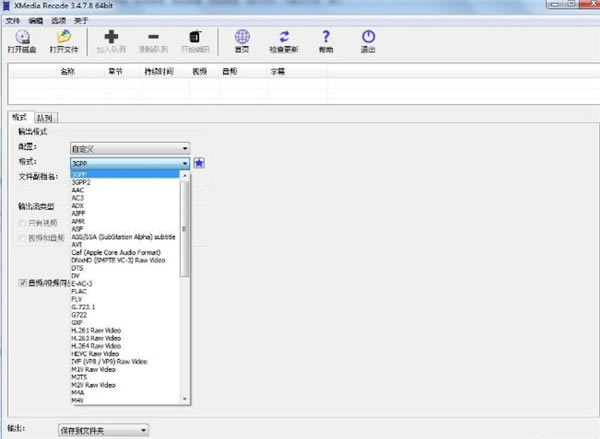Select H.263 Raw Video format
This screenshot has height=439, width=600.
pos(125,338)
